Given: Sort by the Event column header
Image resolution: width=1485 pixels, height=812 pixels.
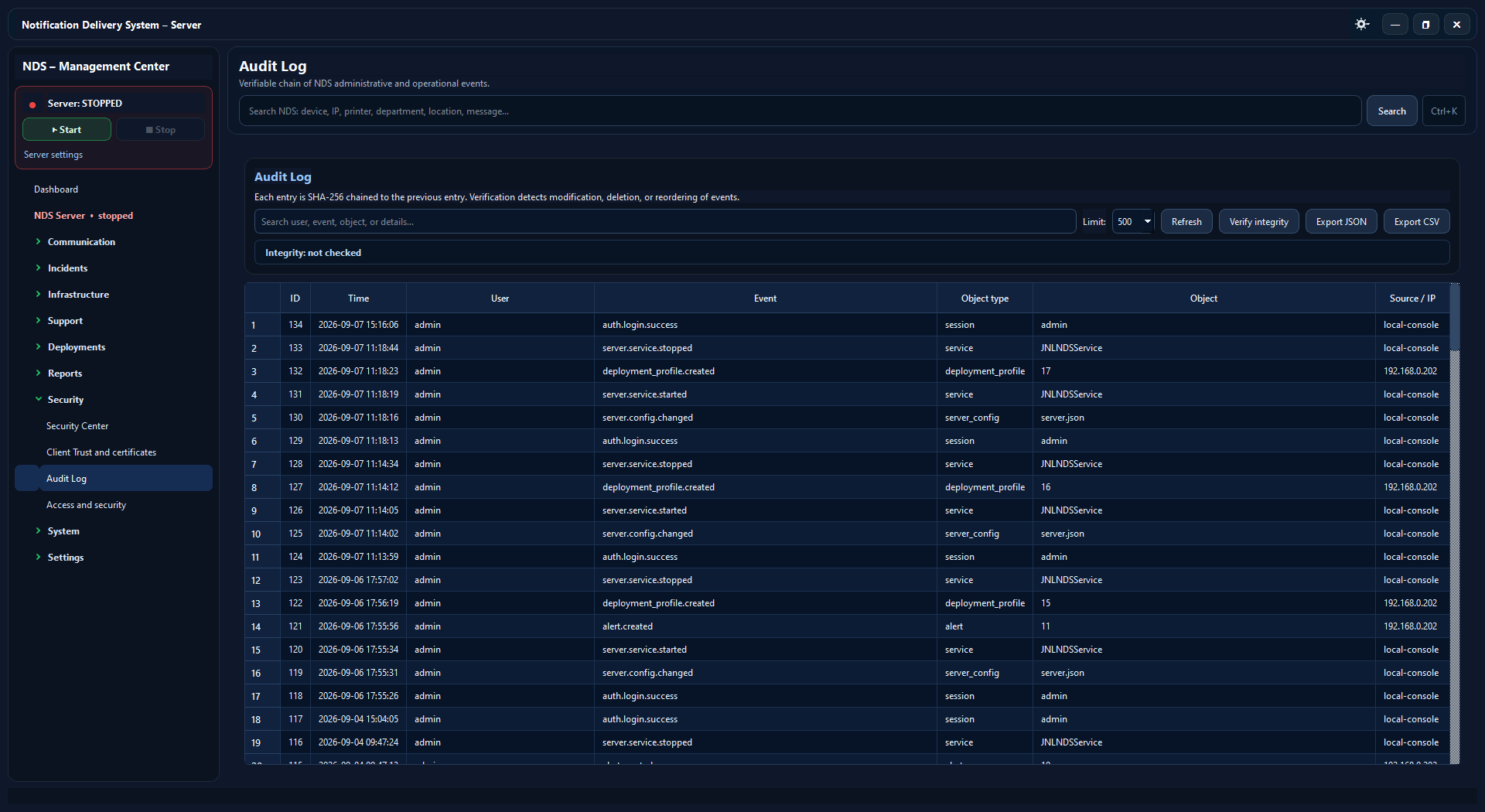Looking at the screenshot, I should coord(765,299).
